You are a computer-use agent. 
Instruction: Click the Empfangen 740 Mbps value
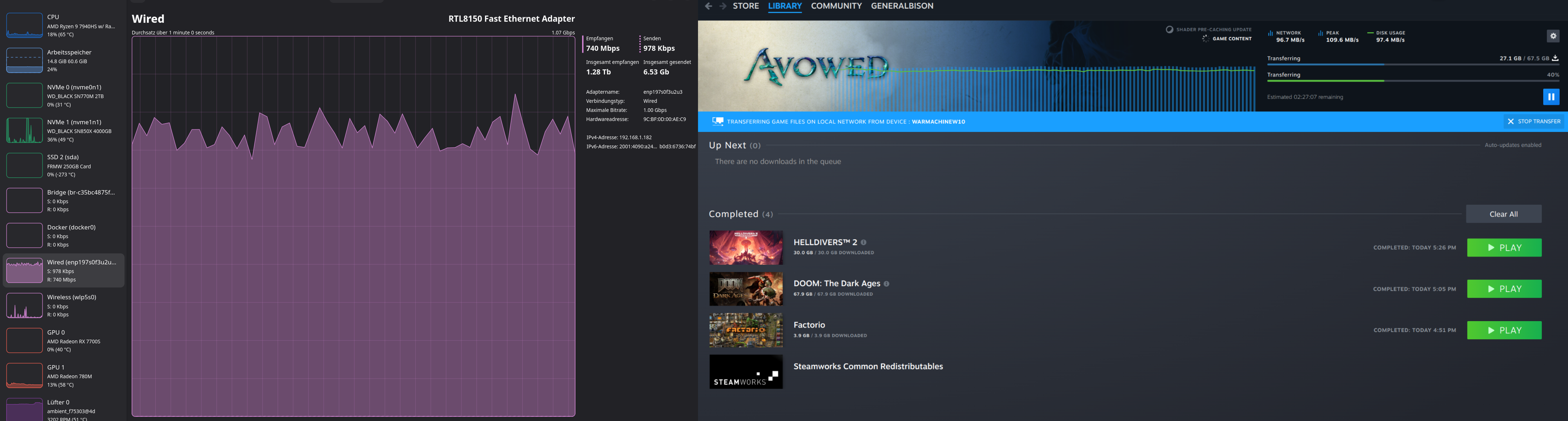coord(603,48)
